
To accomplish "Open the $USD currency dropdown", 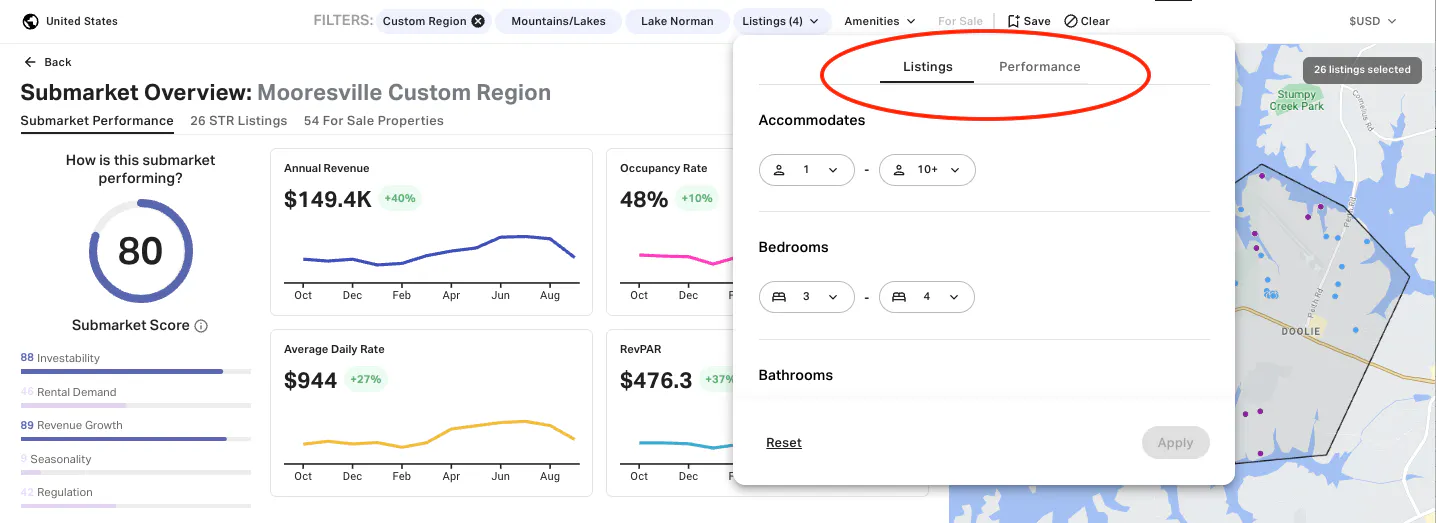I will (1373, 21).
